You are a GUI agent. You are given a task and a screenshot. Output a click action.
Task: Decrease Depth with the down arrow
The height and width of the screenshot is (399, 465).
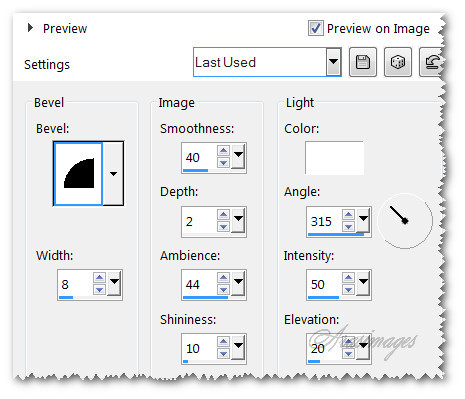coord(223,227)
